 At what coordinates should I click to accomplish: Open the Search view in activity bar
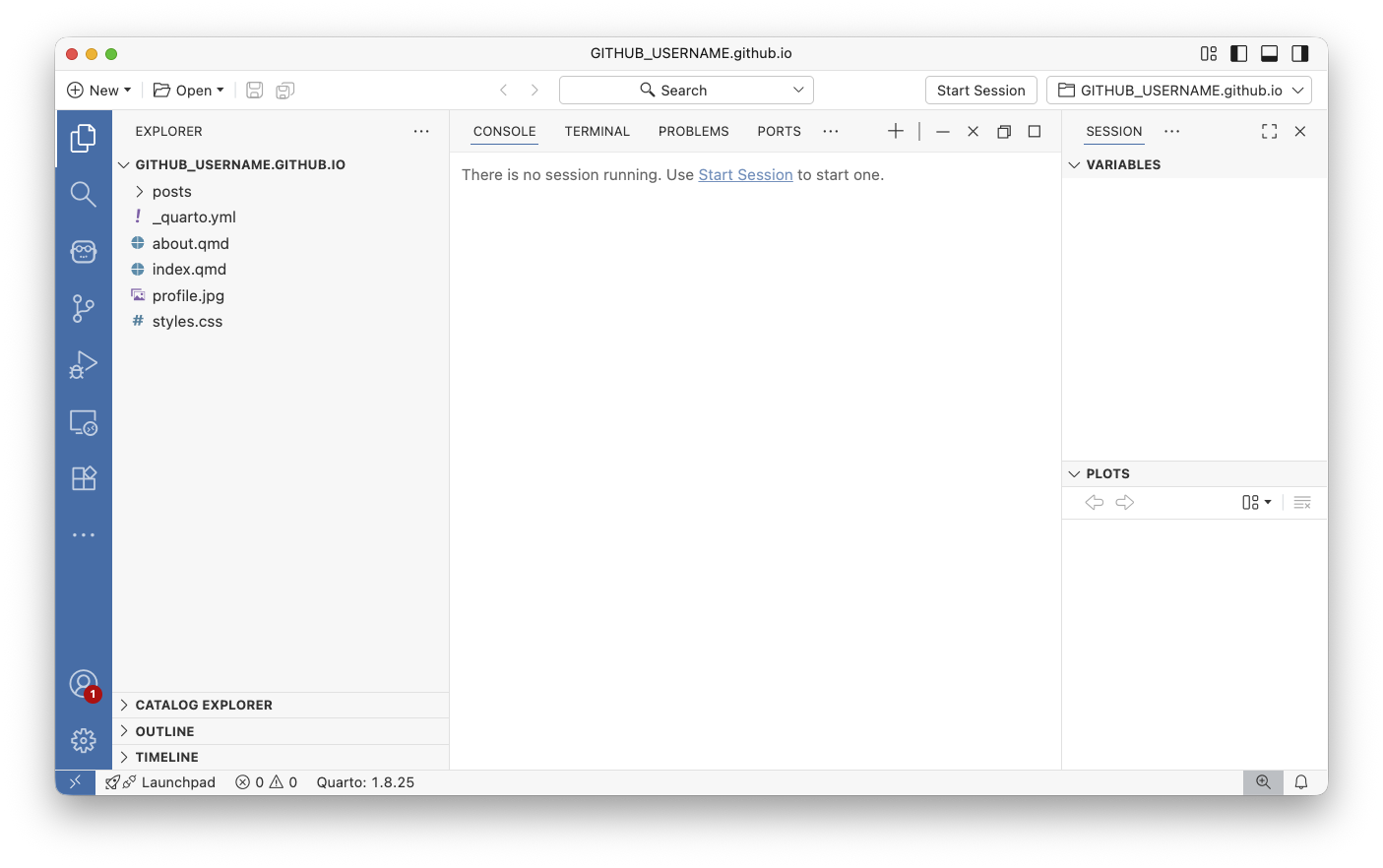pyautogui.click(x=84, y=195)
